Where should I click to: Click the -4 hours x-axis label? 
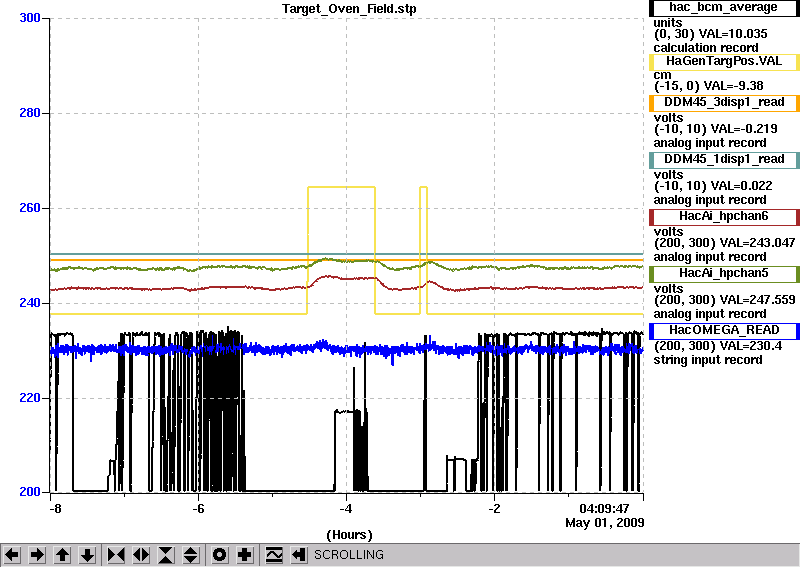coord(346,509)
